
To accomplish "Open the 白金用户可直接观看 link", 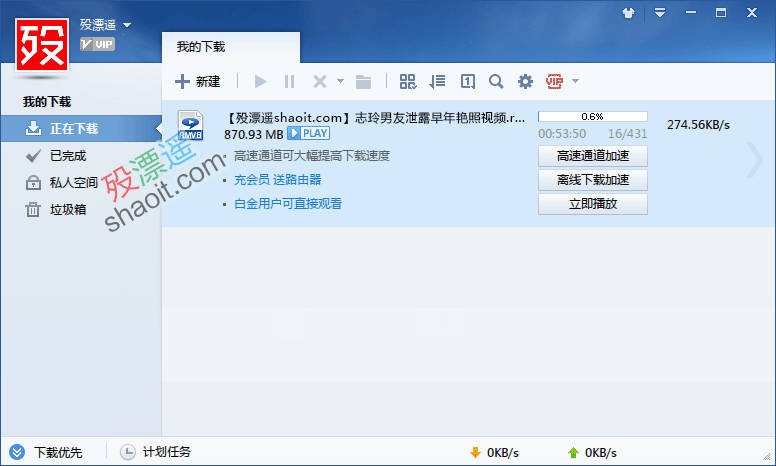I will point(288,203).
